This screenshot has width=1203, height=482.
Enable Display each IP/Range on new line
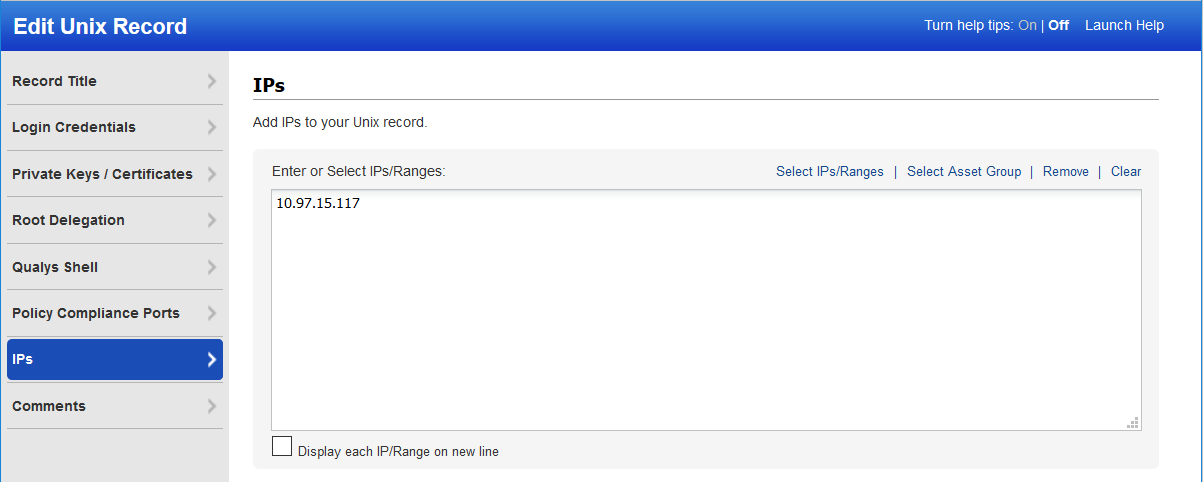pos(282,446)
